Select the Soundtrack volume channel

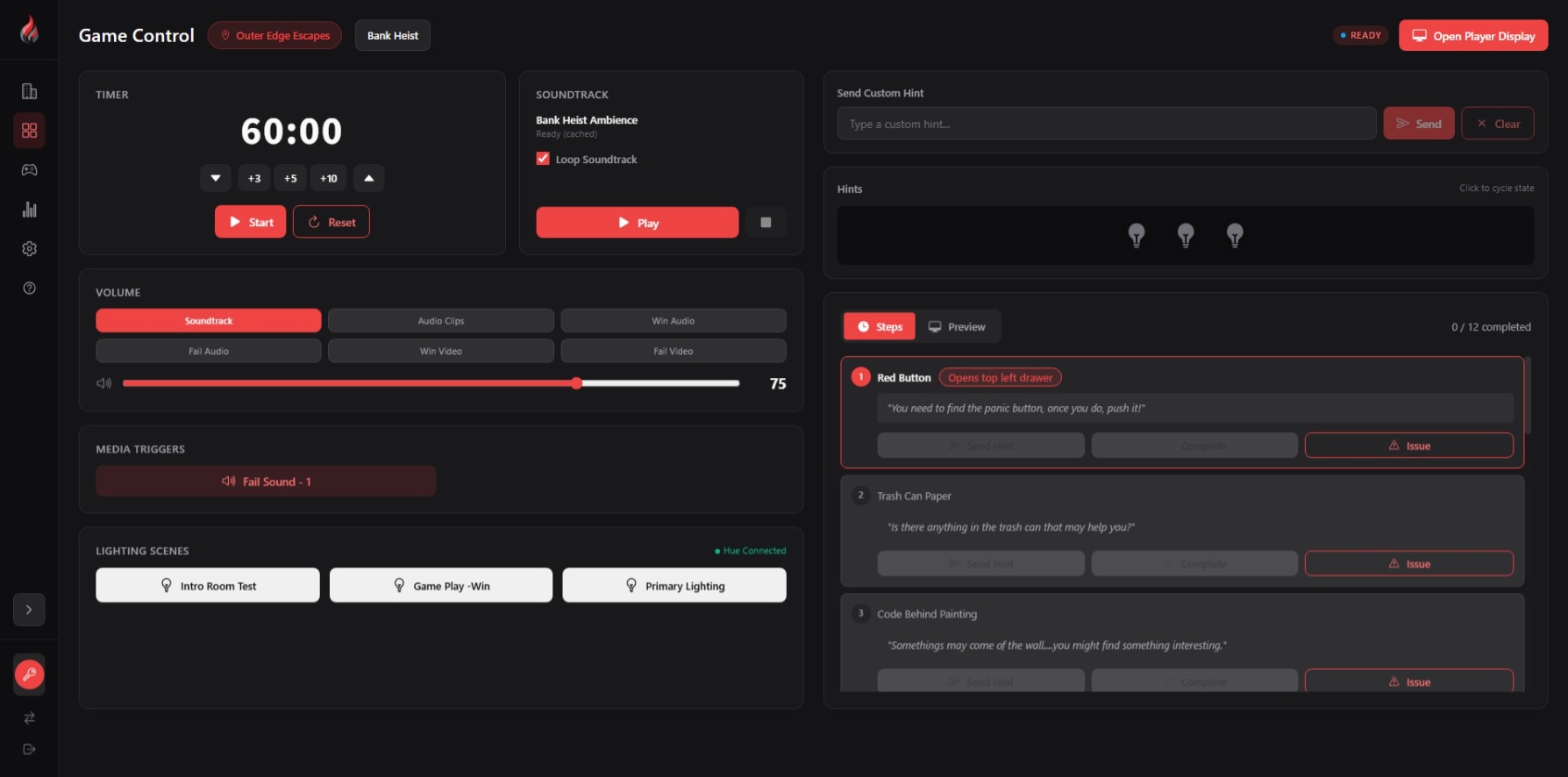[209, 321]
